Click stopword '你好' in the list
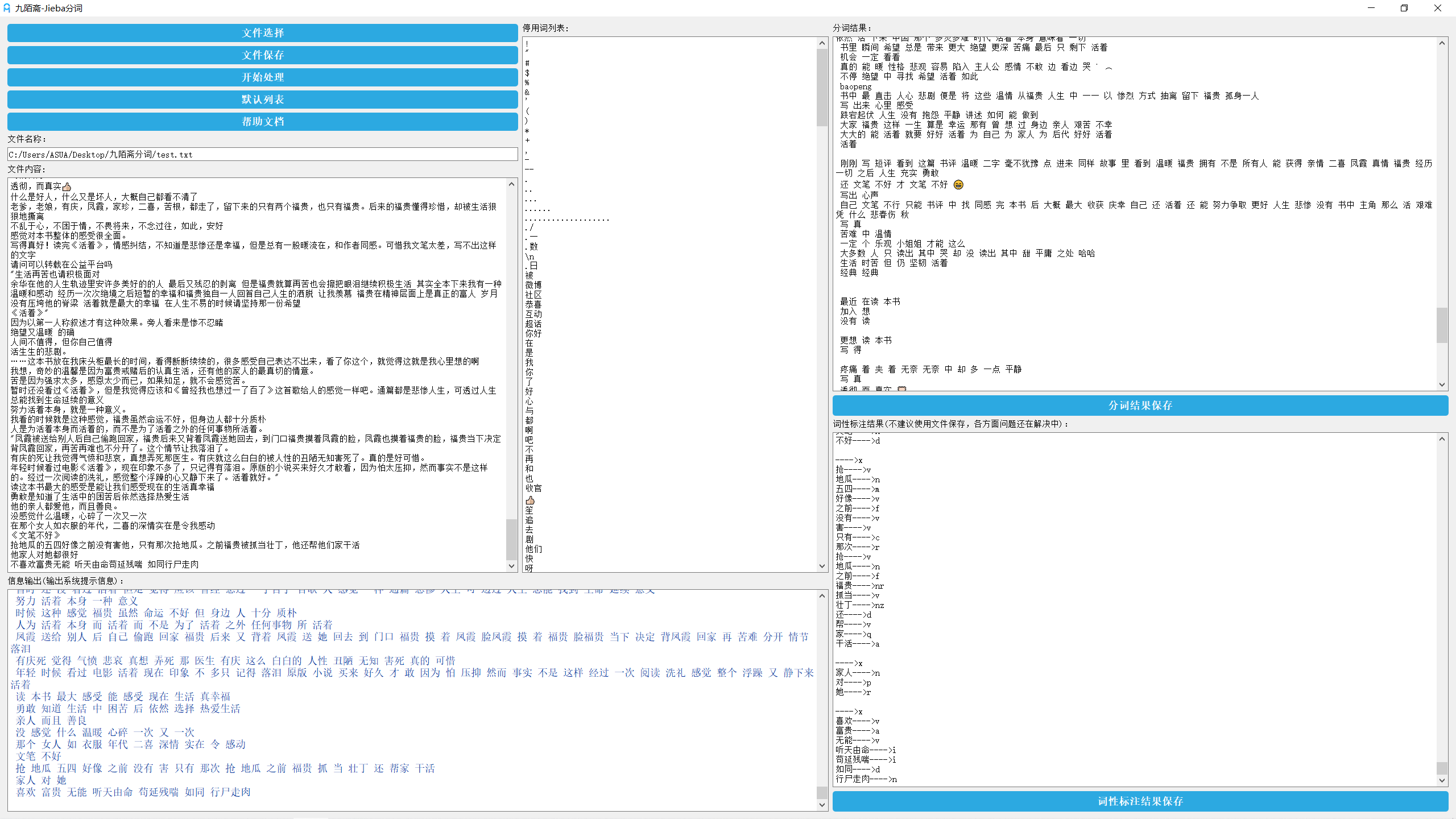The height and width of the screenshot is (819, 1456). pyautogui.click(x=533, y=333)
